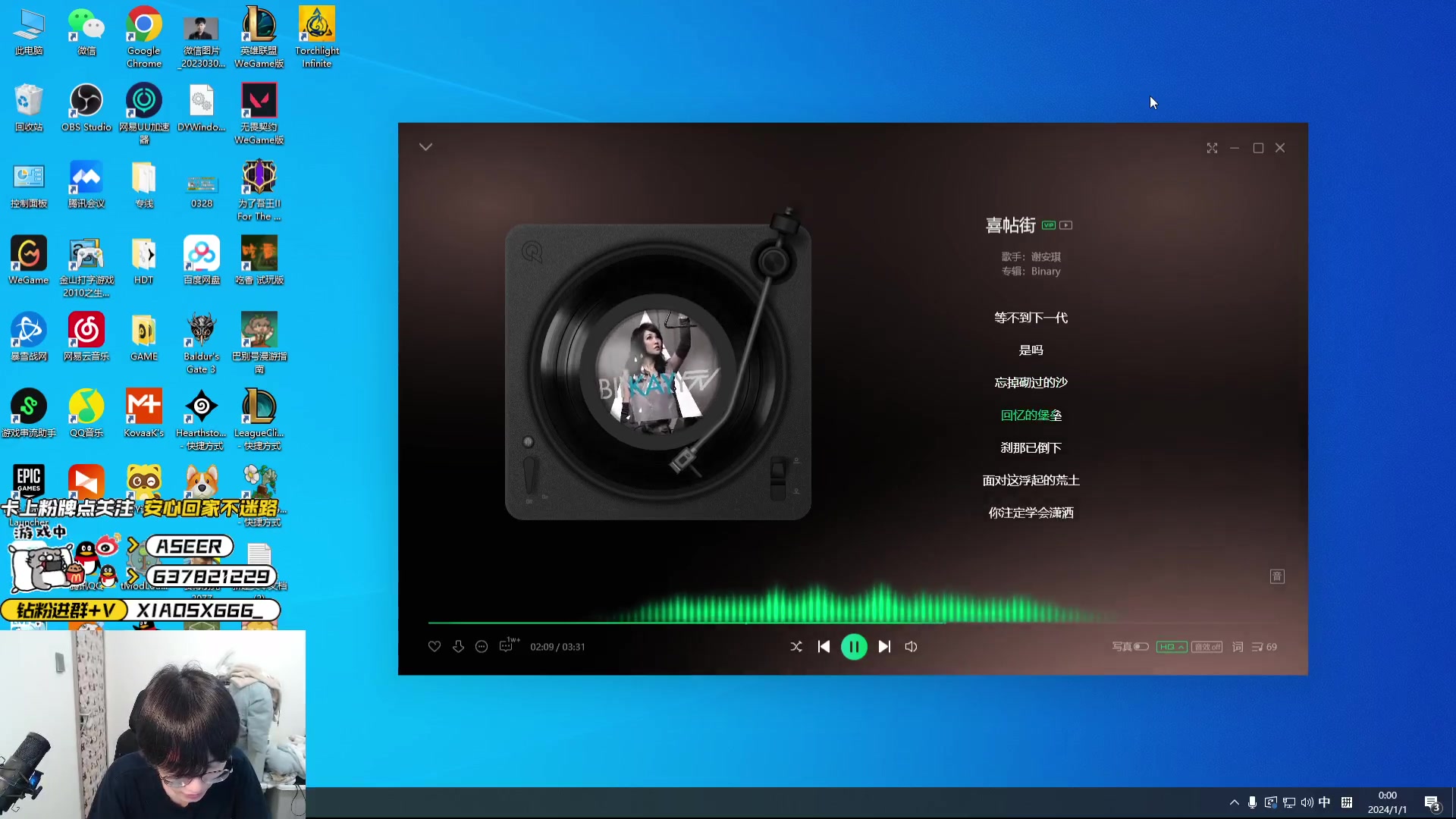Skip to the previous track
1456x819 pixels.
coord(824,647)
